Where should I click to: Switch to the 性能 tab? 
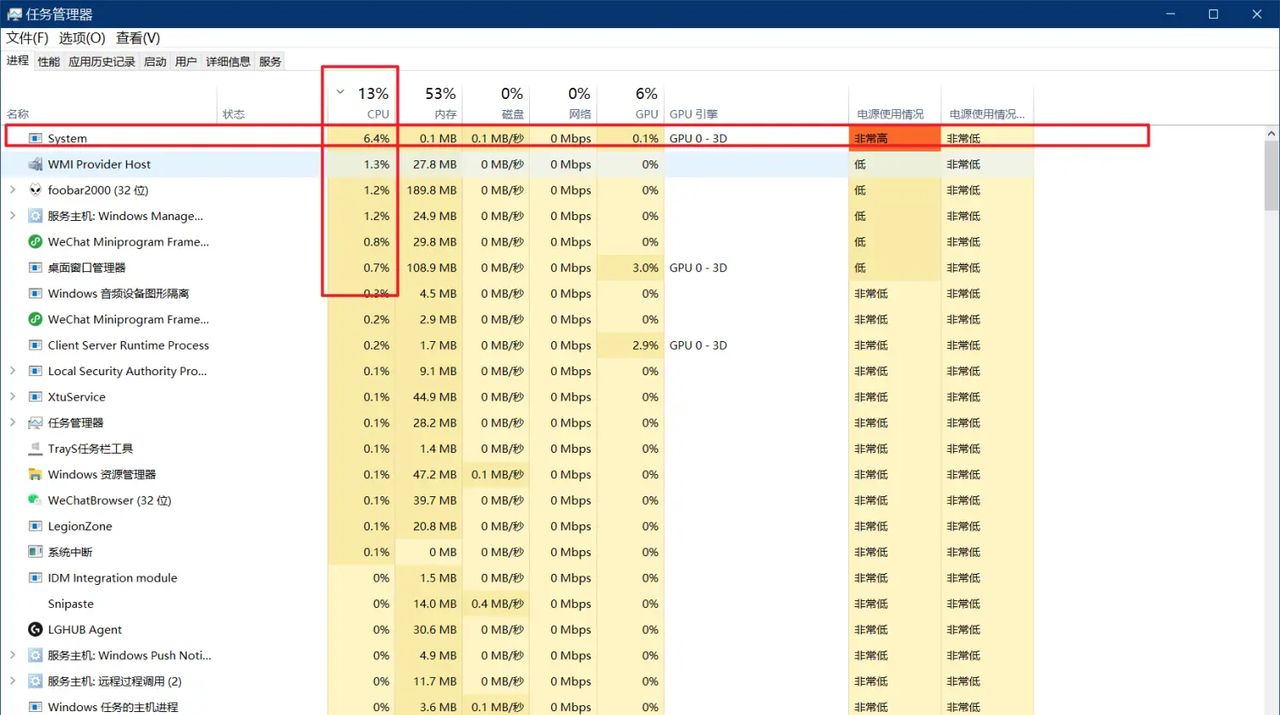tap(48, 61)
